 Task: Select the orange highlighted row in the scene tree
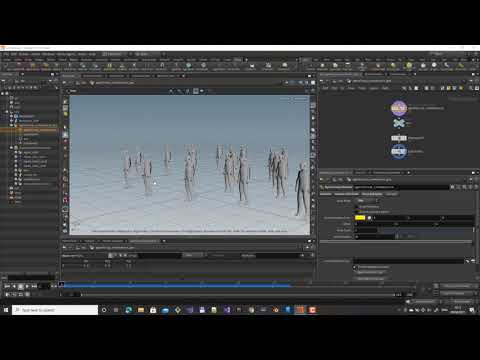tap(29, 129)
